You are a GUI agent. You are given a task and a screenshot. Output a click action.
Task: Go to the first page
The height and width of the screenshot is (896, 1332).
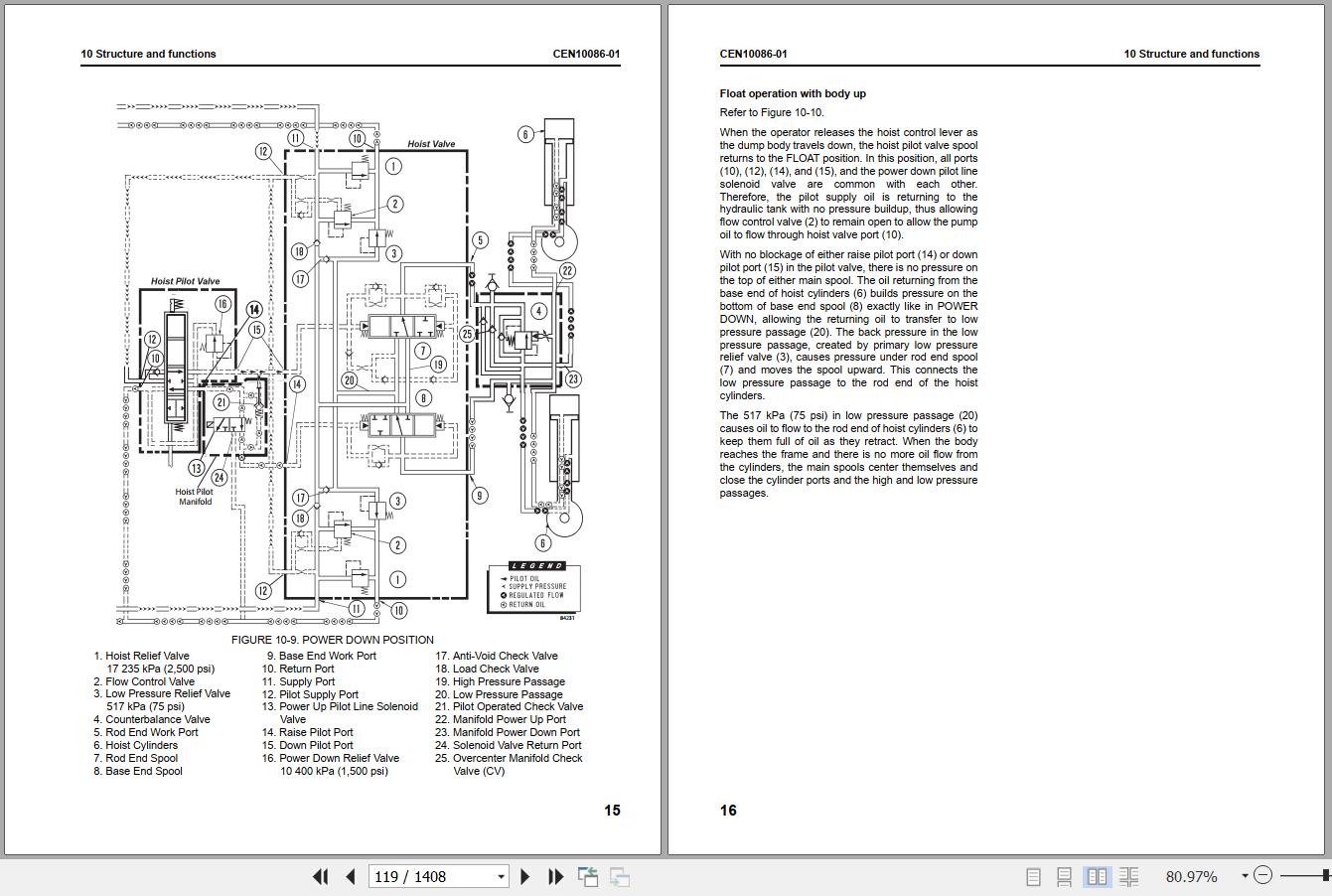320,876
